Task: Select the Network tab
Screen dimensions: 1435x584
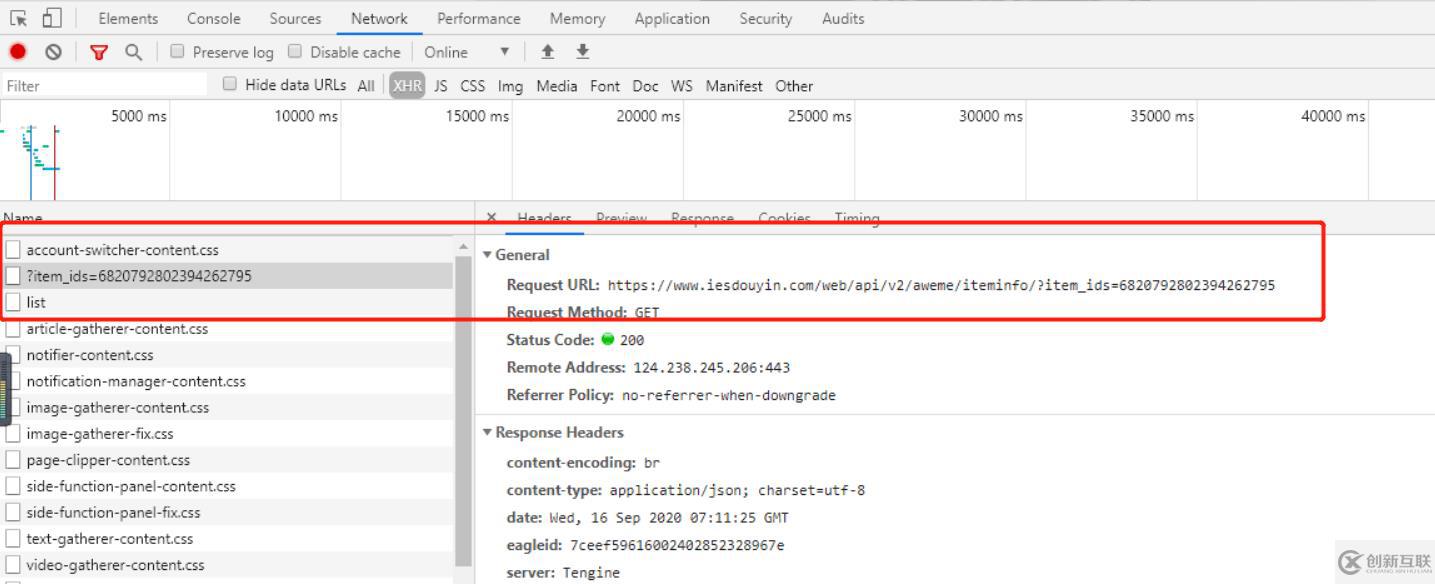Action: pos(379,18)
